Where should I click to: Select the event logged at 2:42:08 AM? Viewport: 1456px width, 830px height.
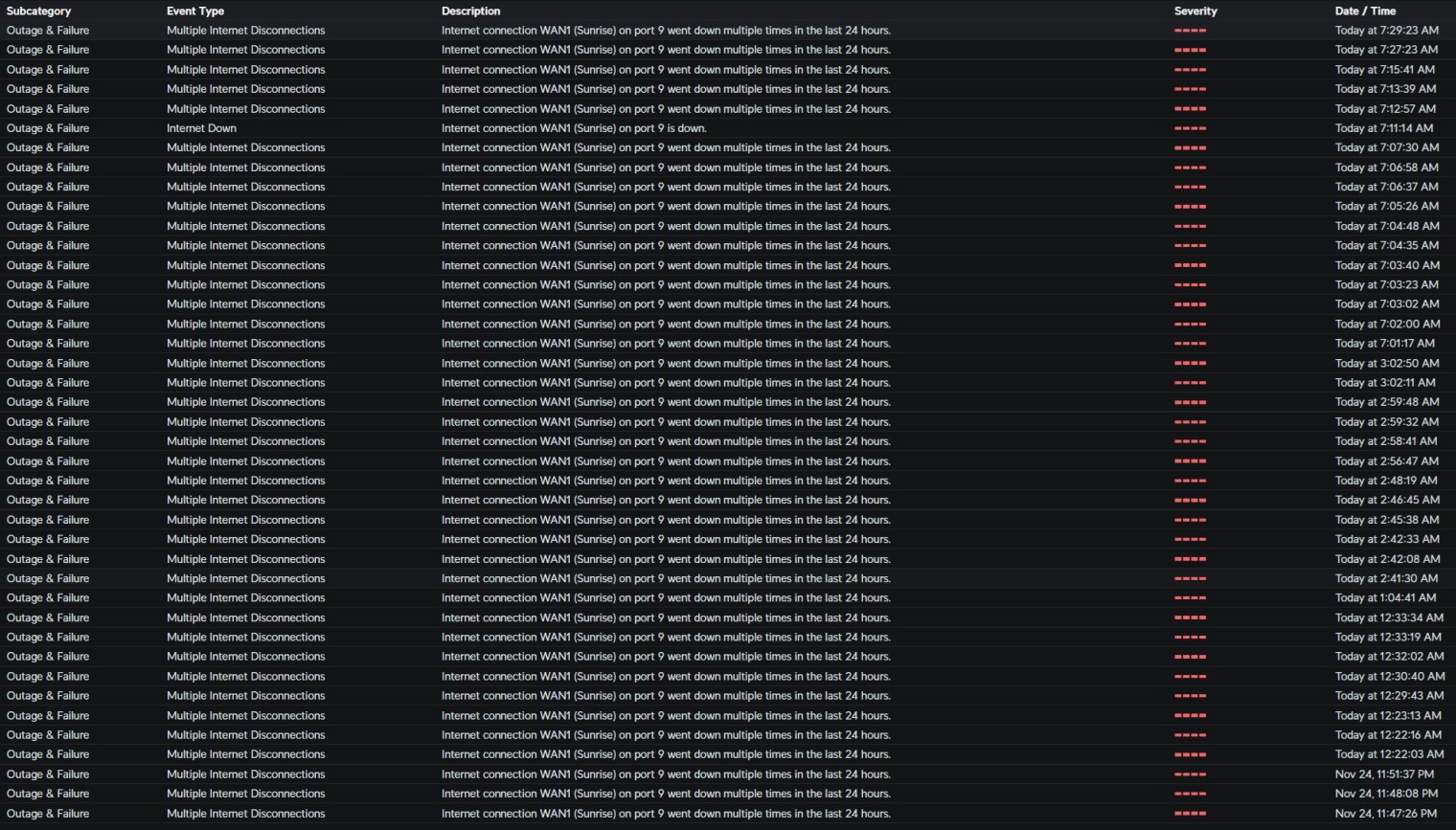pos(1387,559)
